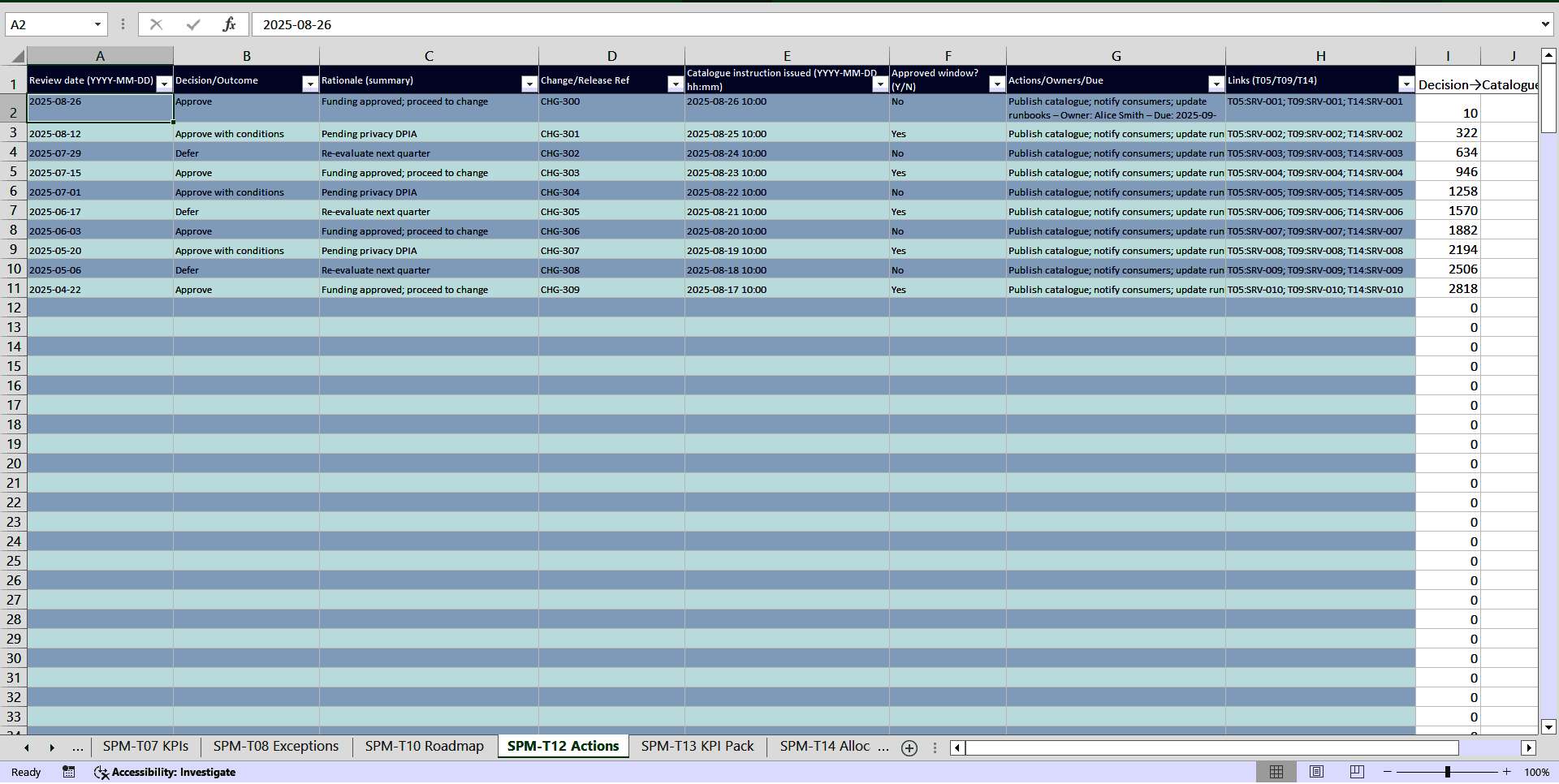This screenshot has width=1559, height=784.
Task: Open Accessibility: Investigate checker
Action: 165,772
